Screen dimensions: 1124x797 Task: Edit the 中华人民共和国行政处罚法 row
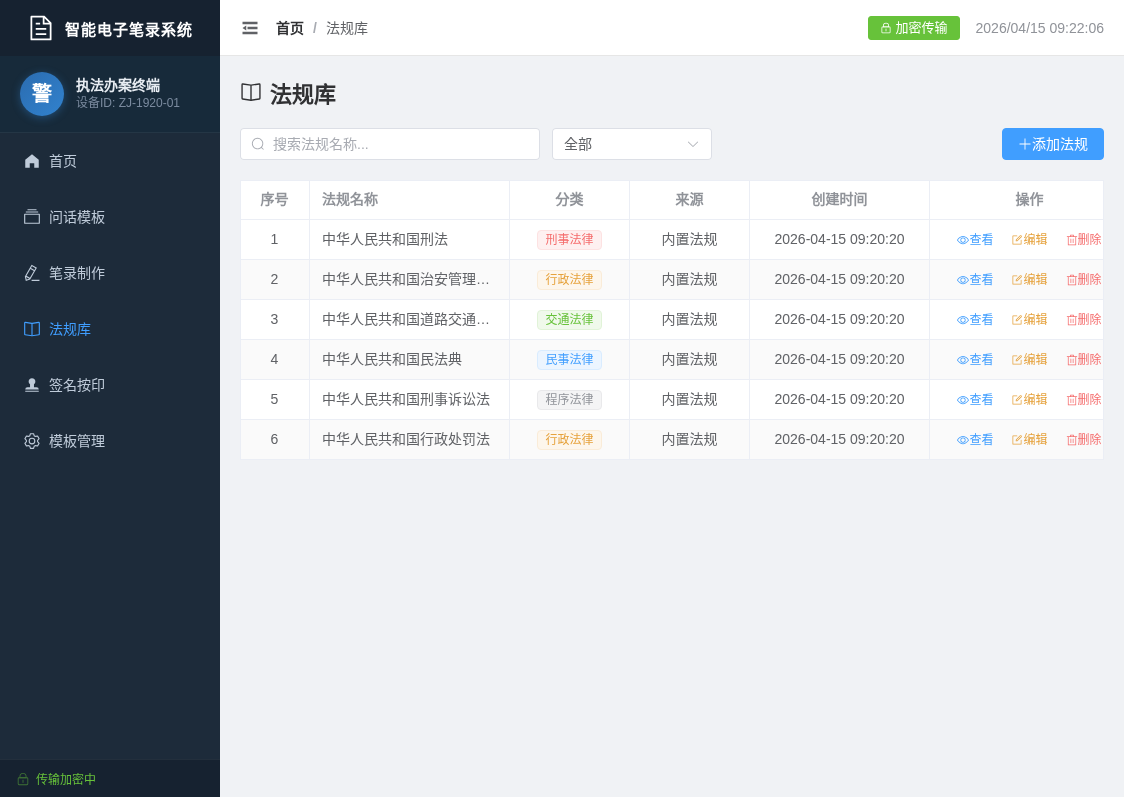click(1029, 439)
